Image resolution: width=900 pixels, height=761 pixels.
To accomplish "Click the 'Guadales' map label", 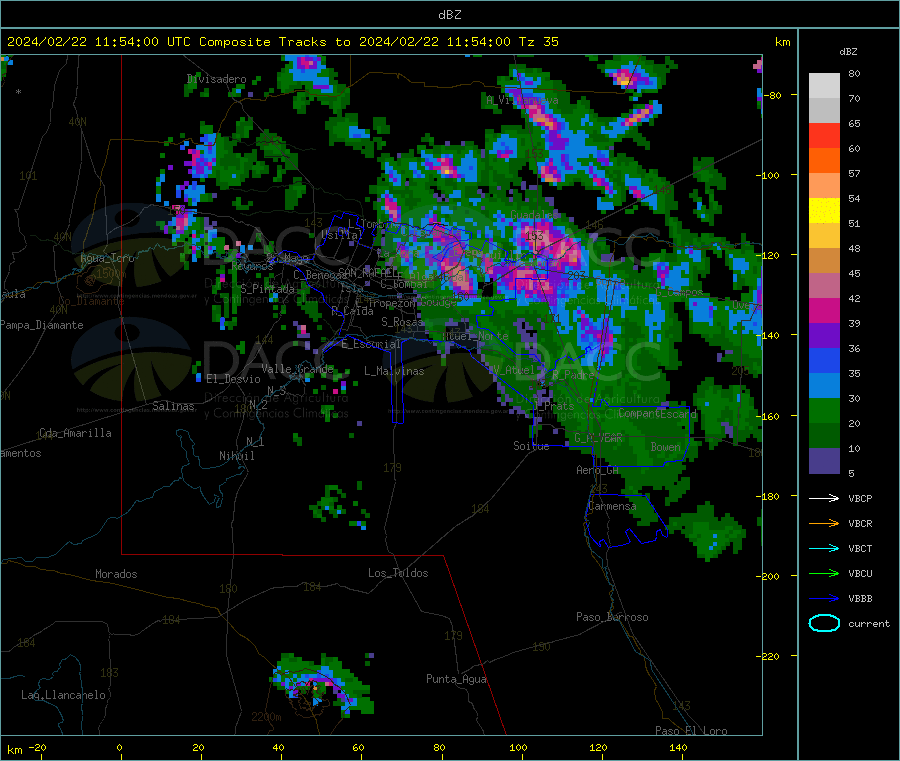I will pos(534,215).
